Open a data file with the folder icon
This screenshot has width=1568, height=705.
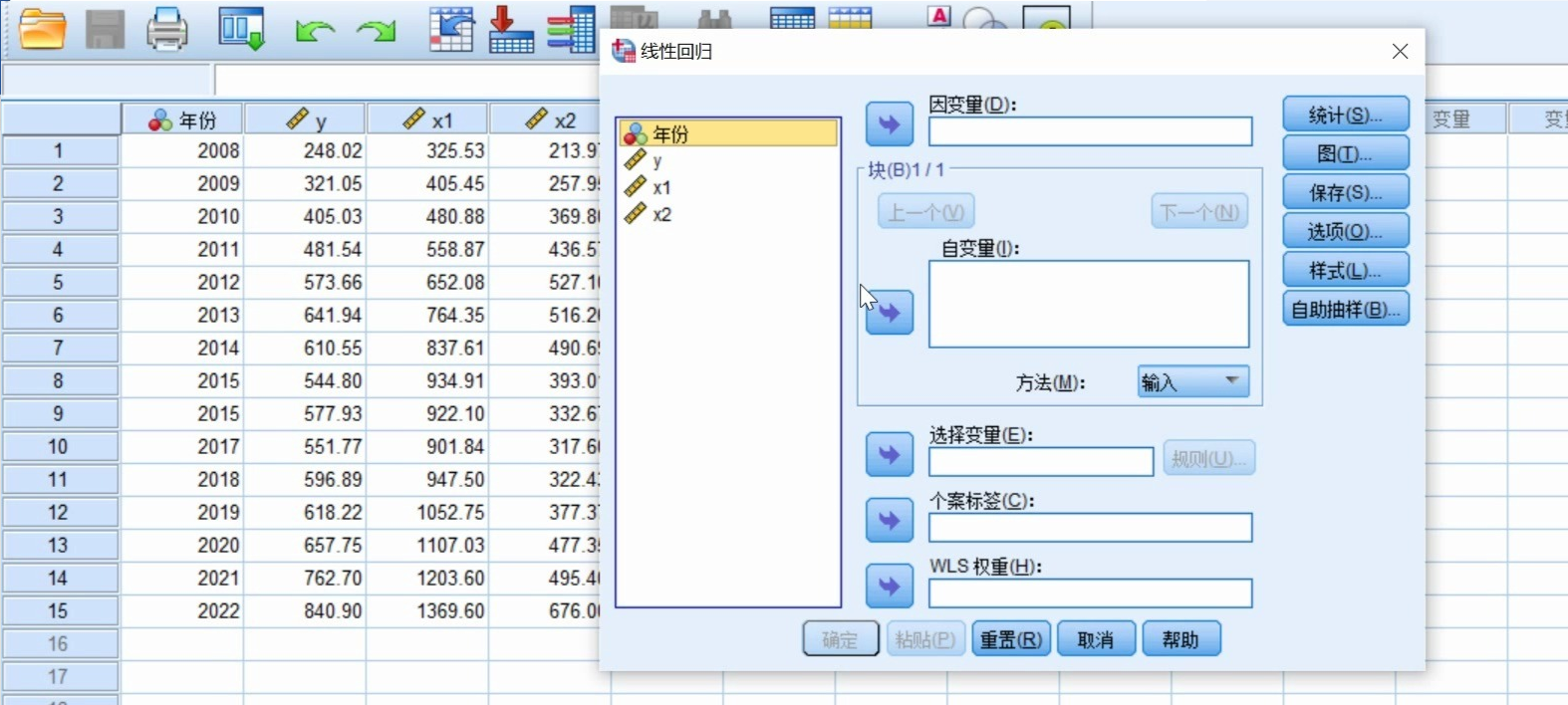click(43, 28)
